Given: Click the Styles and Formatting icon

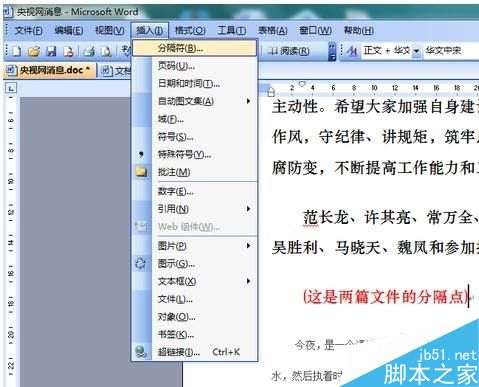Looking at the screenshot, I should (352, 51).
